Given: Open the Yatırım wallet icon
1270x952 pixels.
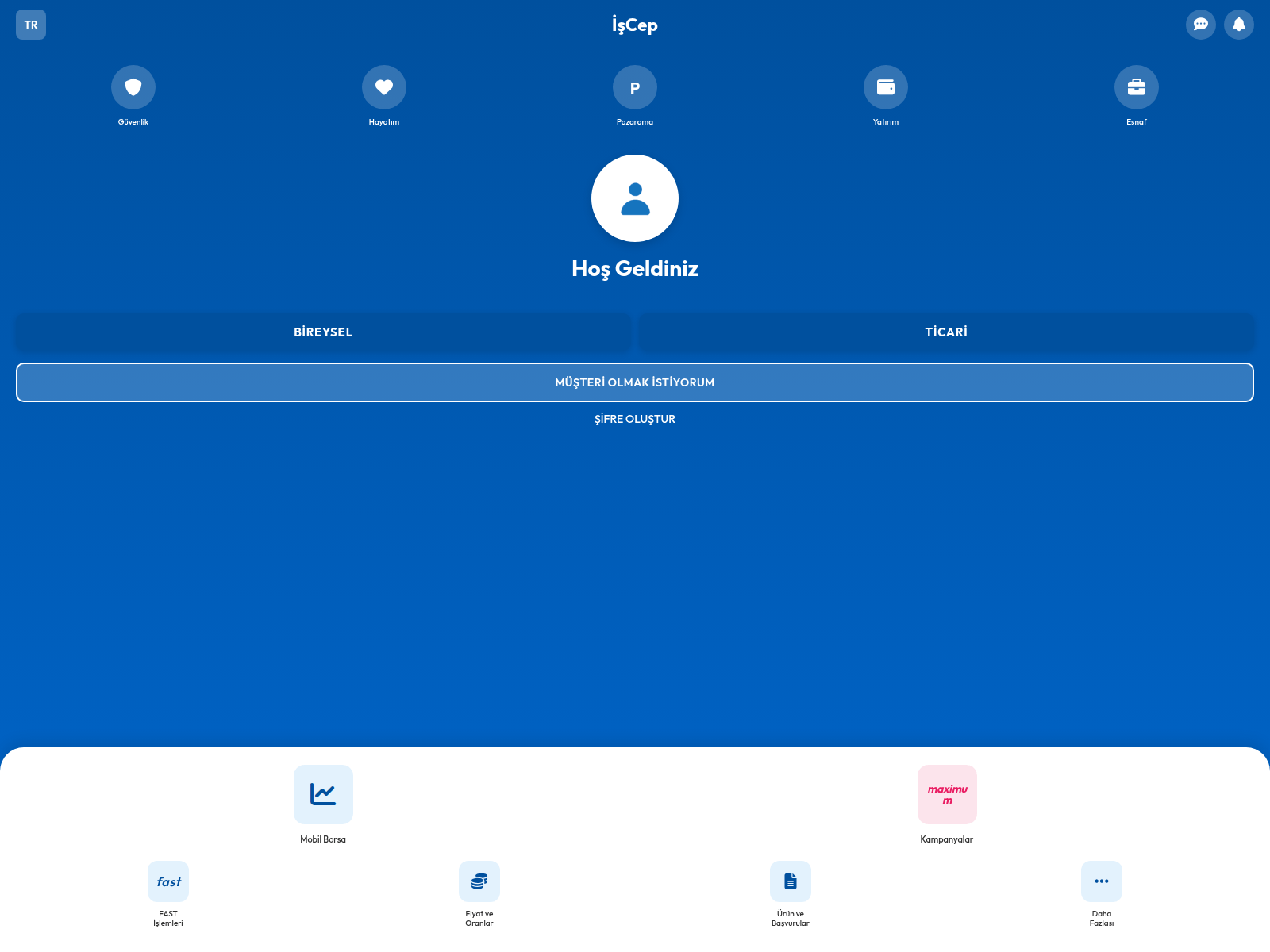Looking at the screenshot, I should pyautogui.click(x=886, y=87).
